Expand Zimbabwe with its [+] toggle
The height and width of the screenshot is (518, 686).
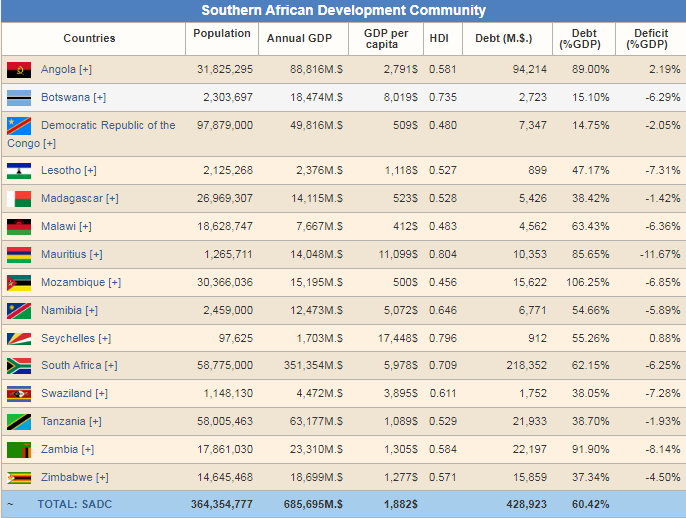tap(102, 477)
